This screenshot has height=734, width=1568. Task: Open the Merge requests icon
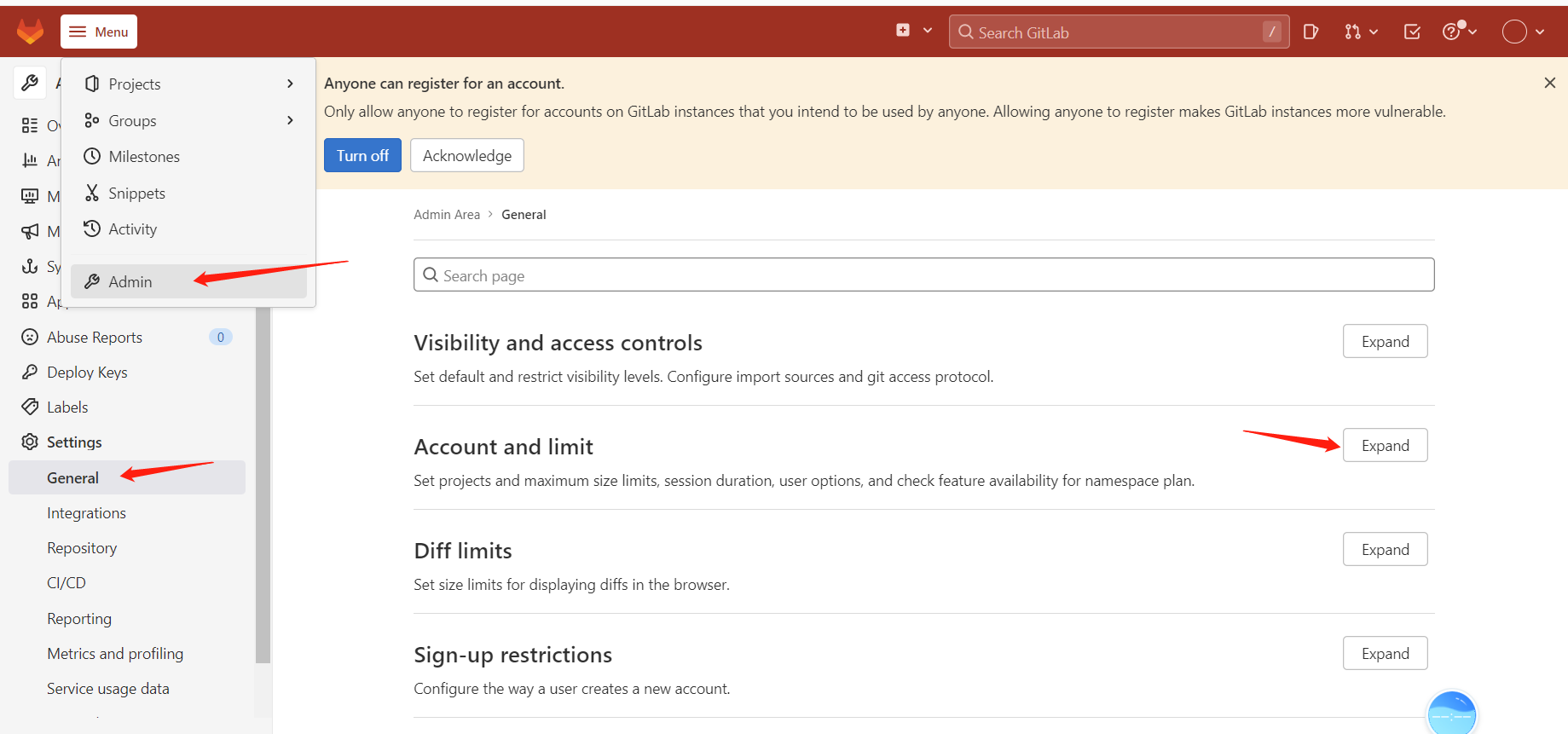1352,32
